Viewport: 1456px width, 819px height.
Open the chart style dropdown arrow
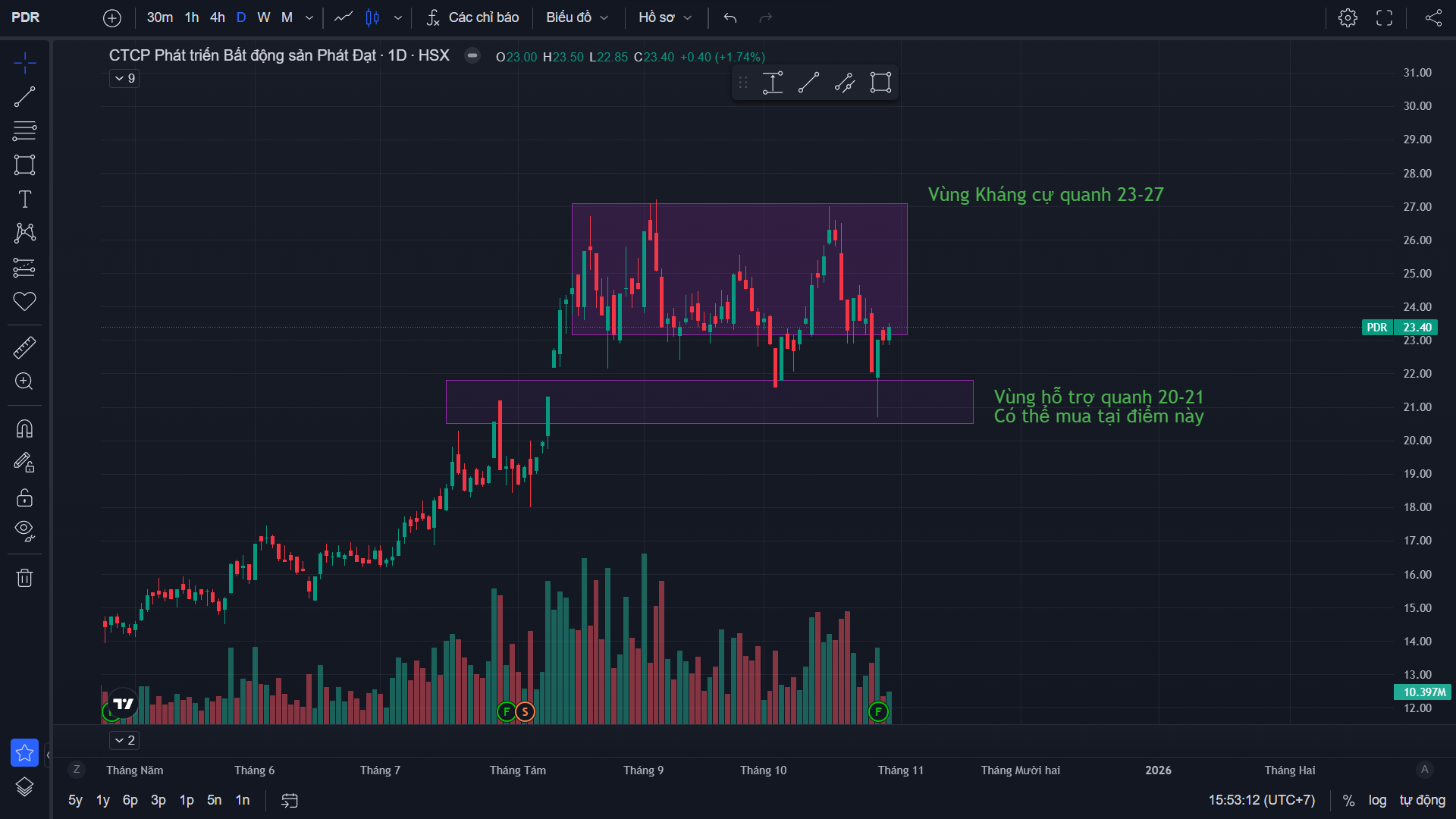pos(398,17)
